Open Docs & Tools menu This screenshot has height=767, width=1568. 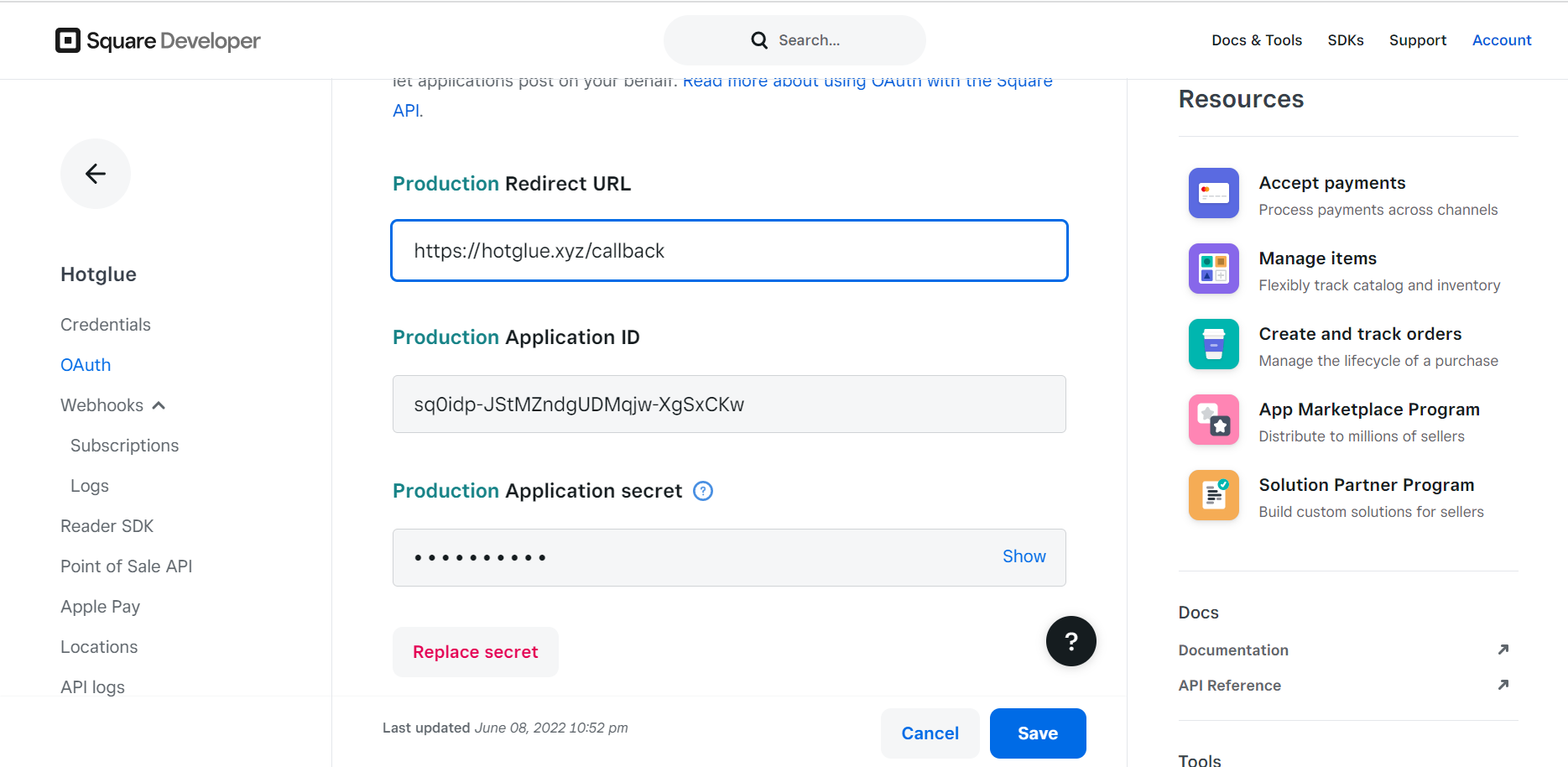(x=1257, y=40)
